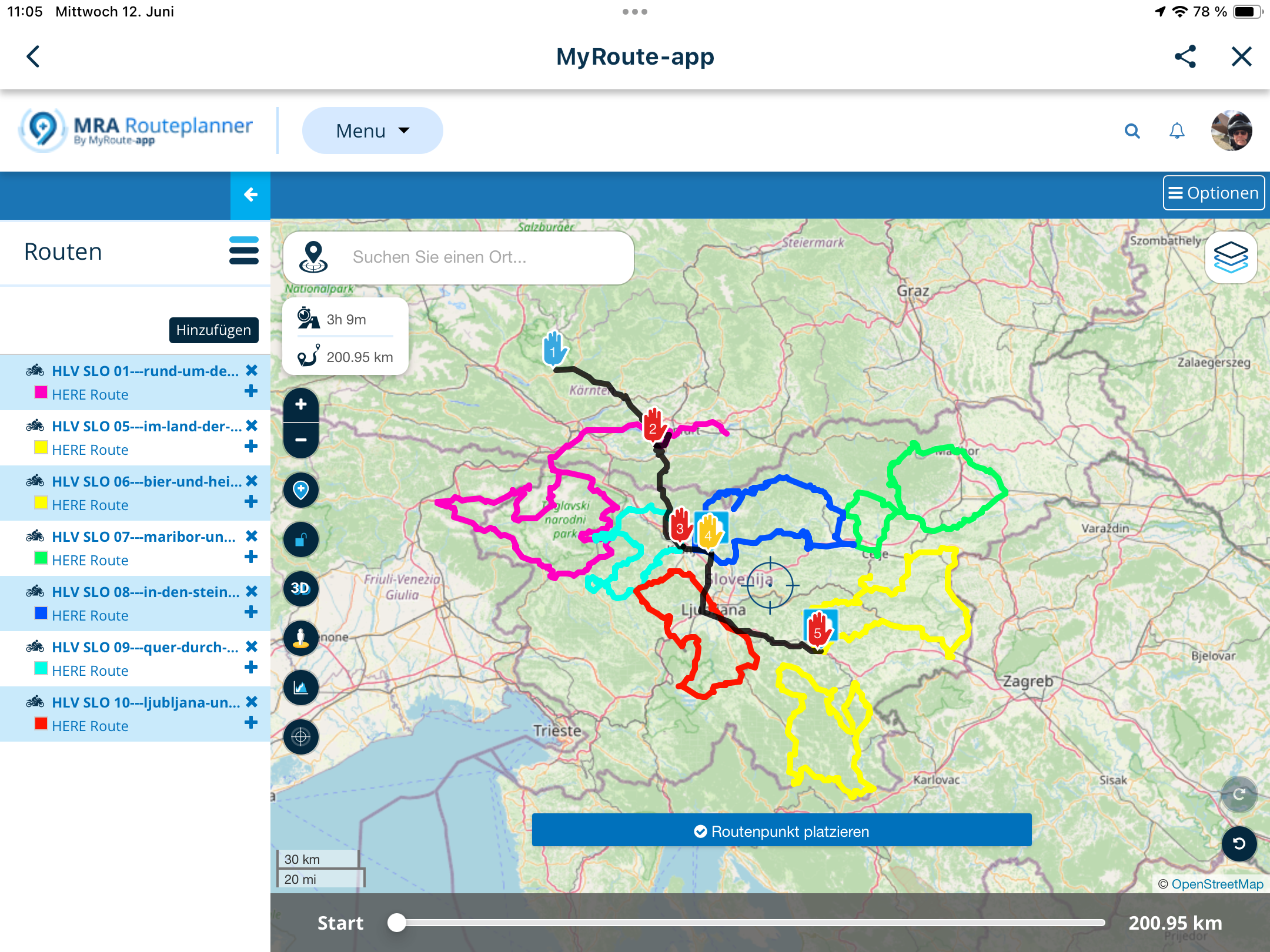Click blue color swatch of HLV SLO 08

(x=41, y=614)
